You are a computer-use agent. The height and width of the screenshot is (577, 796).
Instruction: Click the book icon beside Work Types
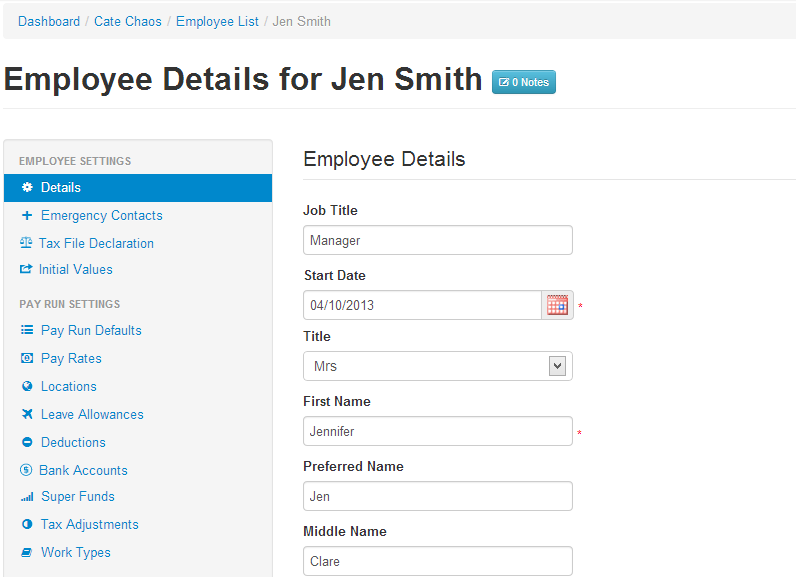[27, 552]
